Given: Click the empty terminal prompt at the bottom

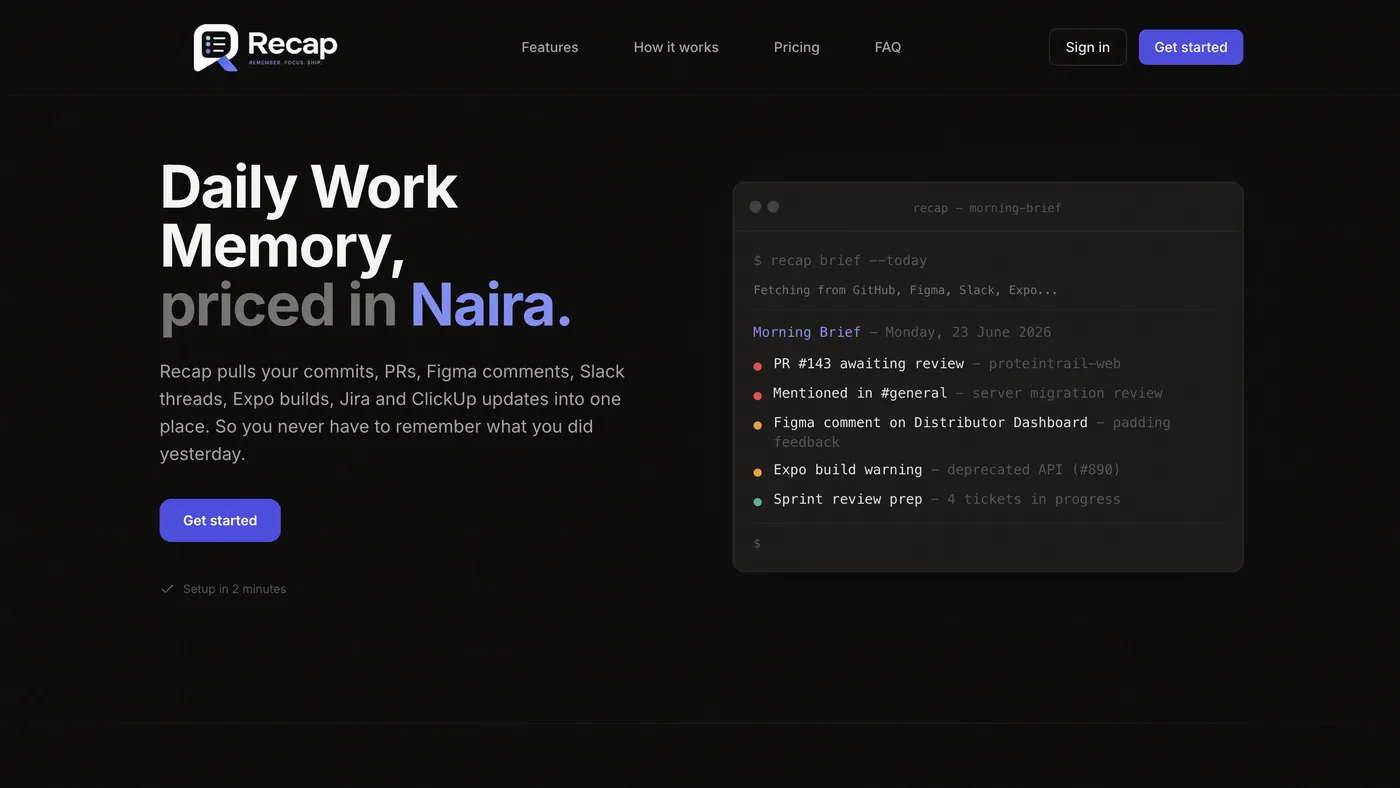Looking at the screenshot, I should coord(757,543).
